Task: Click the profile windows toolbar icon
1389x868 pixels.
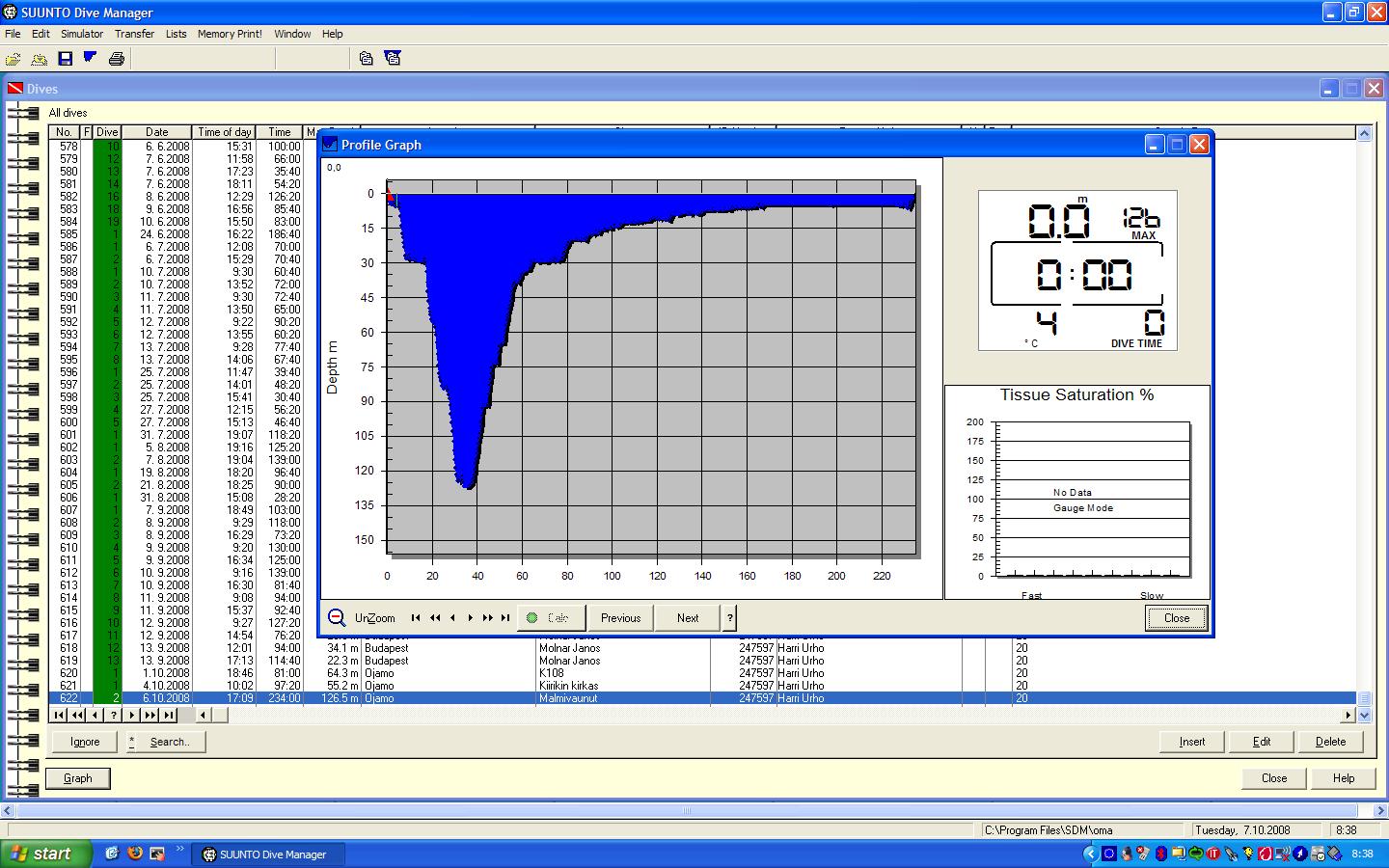Action: 393,58
